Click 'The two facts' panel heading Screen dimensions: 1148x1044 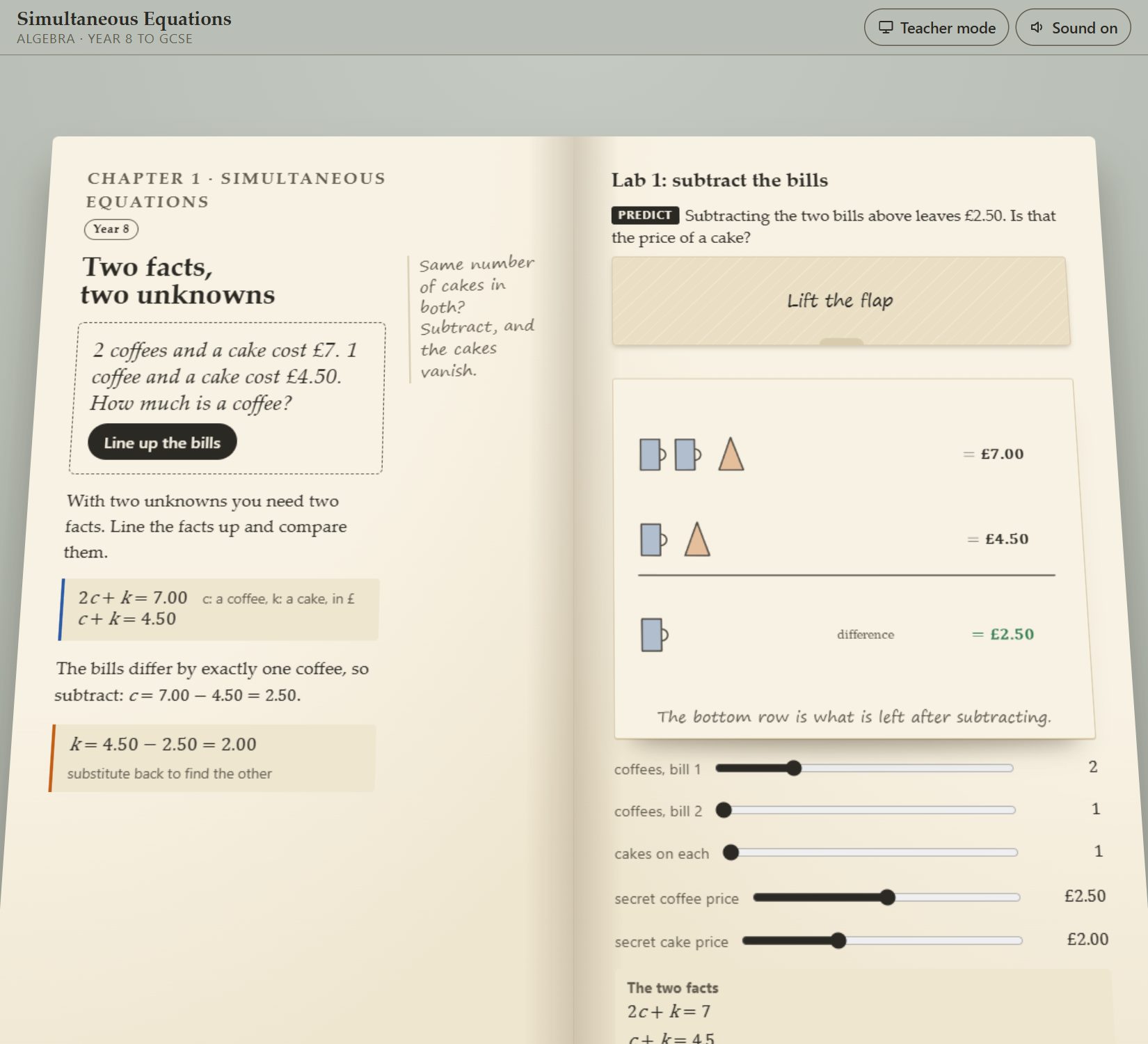pyautogui.click(x=672, y=988)
